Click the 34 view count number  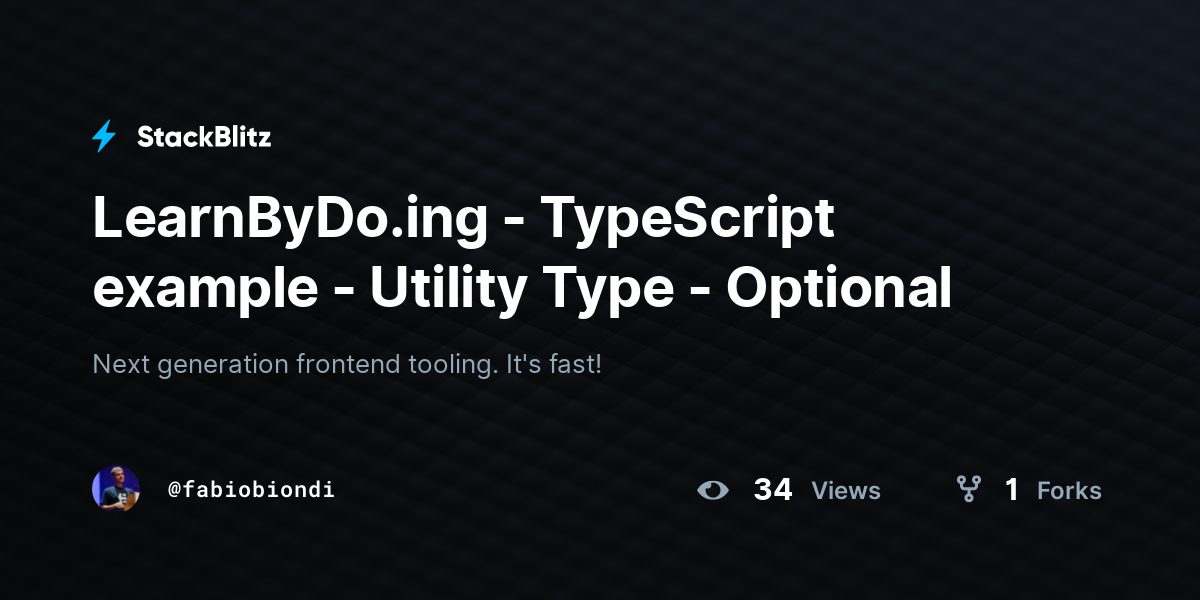click(x=773, y=490)
